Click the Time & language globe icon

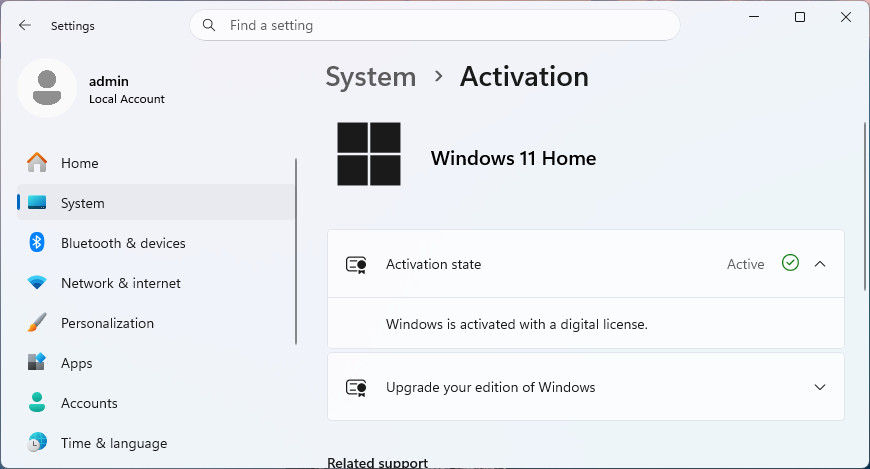37,442
